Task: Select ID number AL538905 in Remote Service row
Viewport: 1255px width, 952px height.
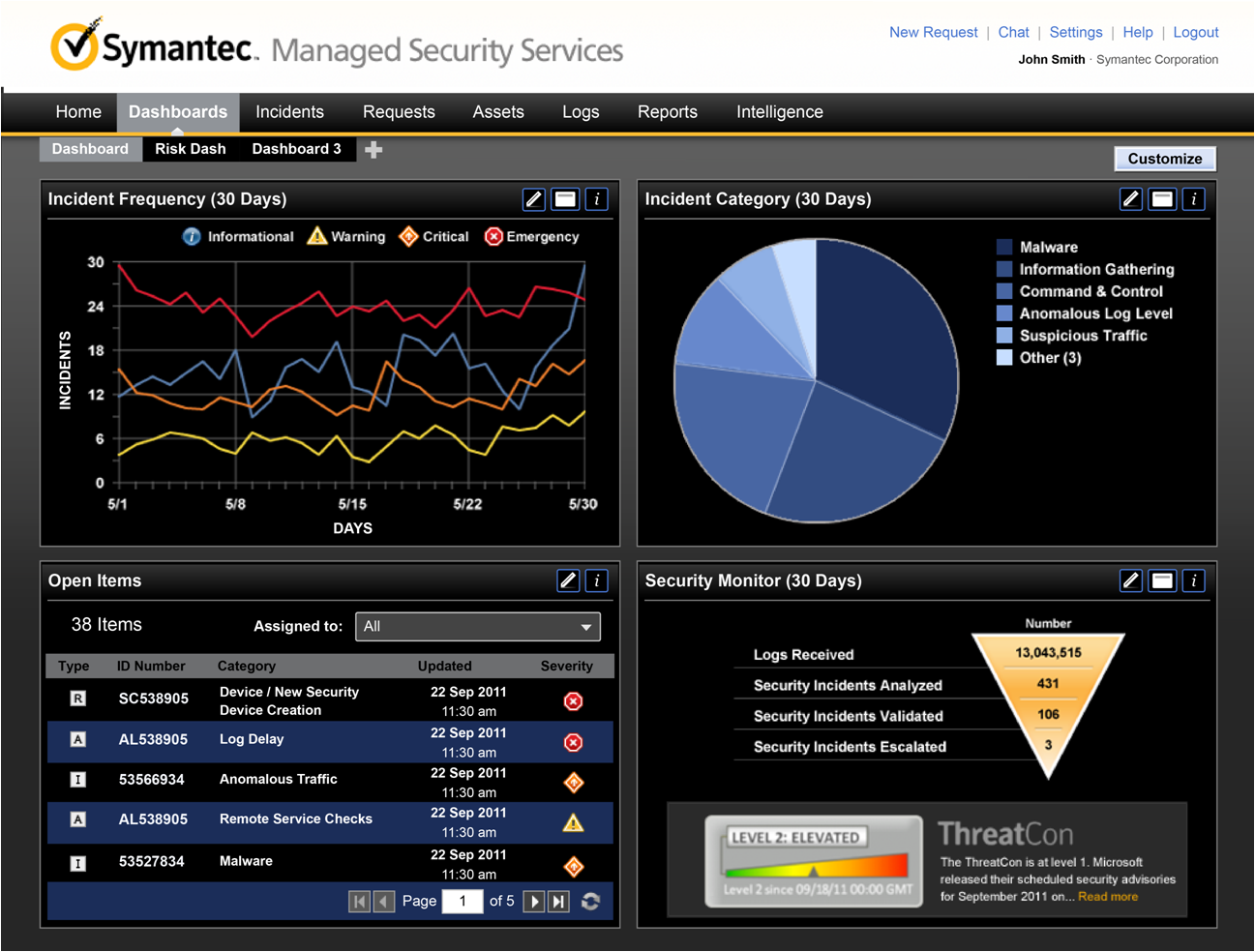Action: point(153,819)
